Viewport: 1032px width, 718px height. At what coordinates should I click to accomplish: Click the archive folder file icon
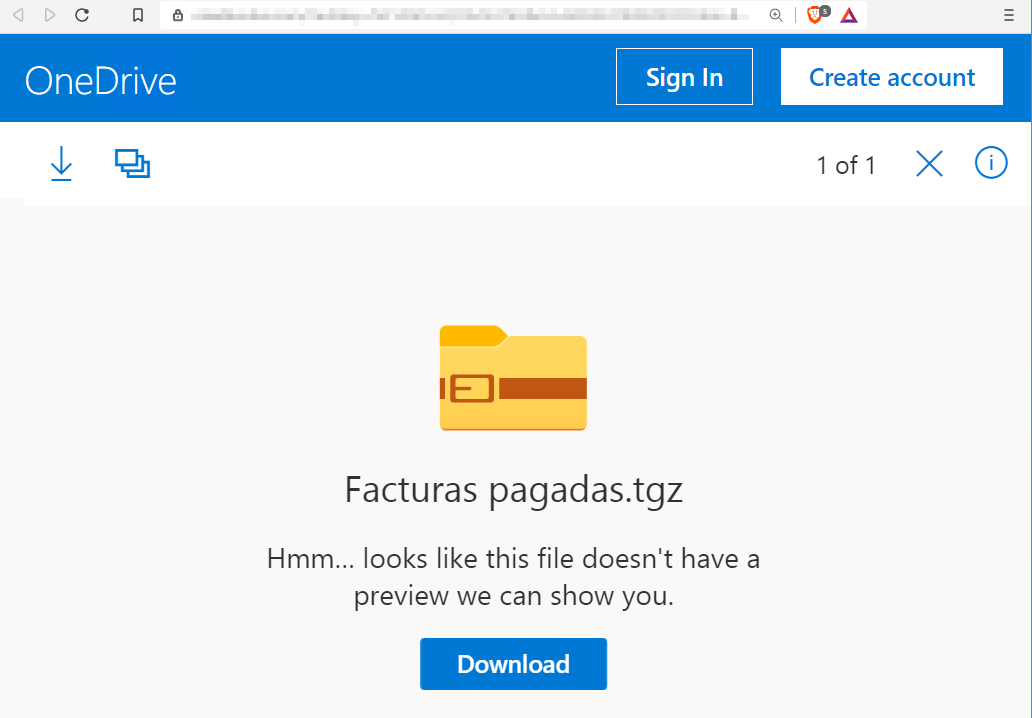click(513, 378)
